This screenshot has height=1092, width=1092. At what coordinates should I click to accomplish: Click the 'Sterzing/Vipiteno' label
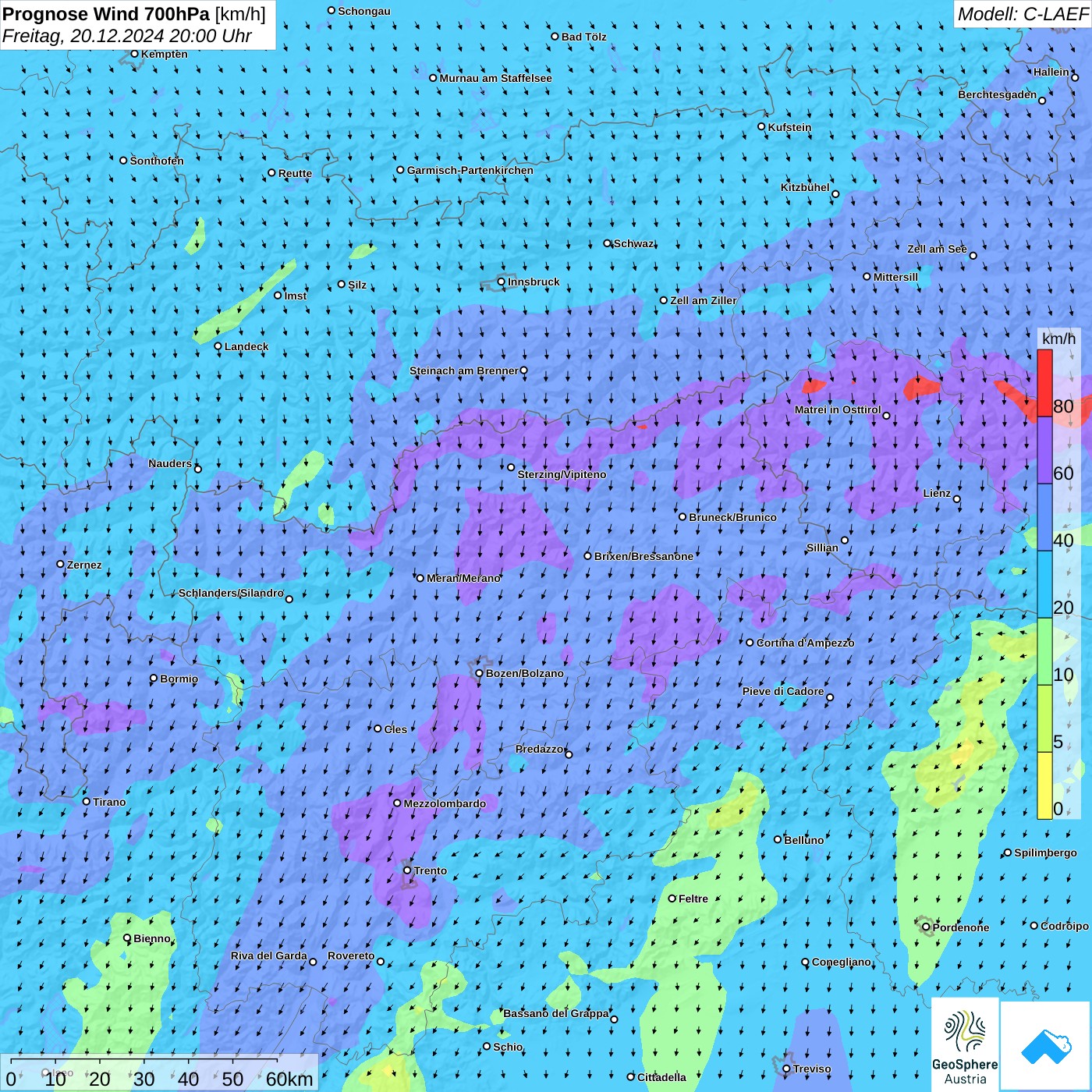point(562,474)
